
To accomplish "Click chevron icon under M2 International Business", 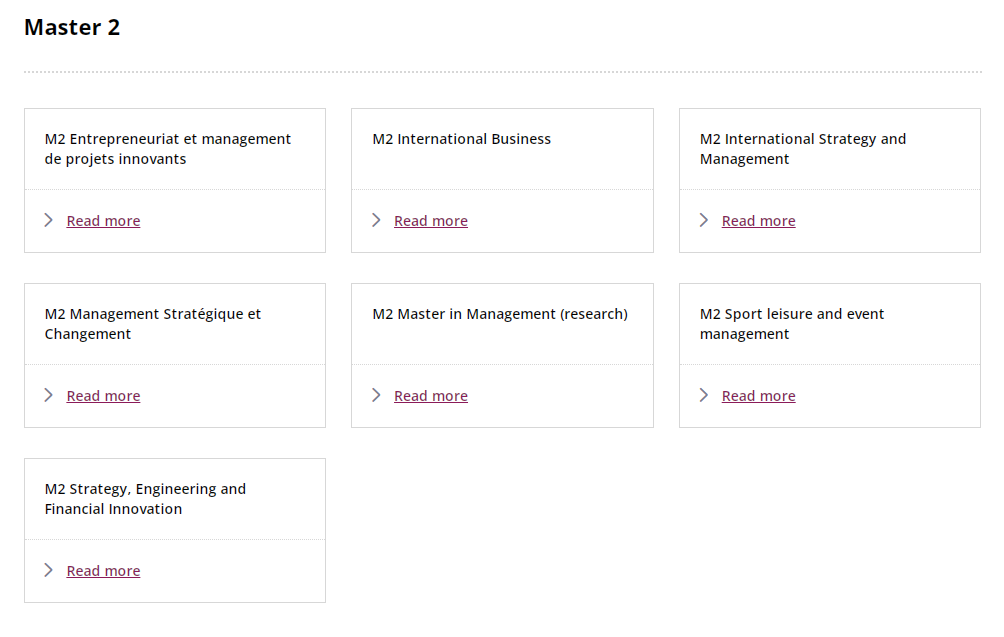I will [376, 220].
